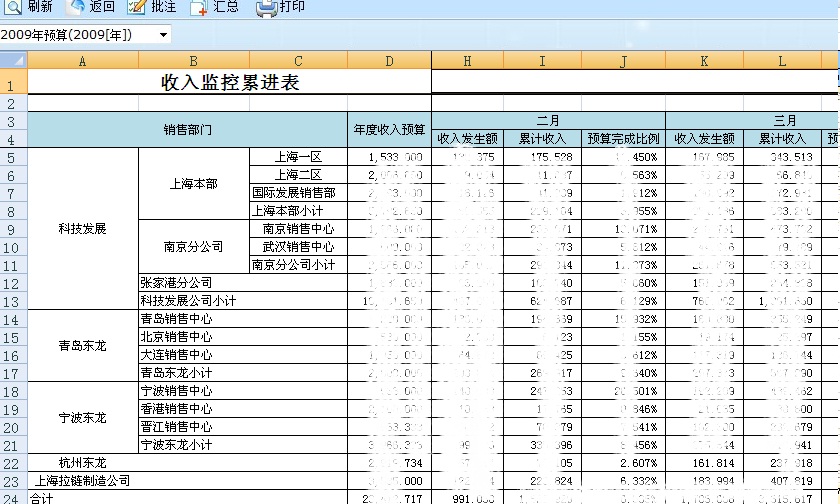Click 累计收入 under 三月

click(x=782, y=139)
